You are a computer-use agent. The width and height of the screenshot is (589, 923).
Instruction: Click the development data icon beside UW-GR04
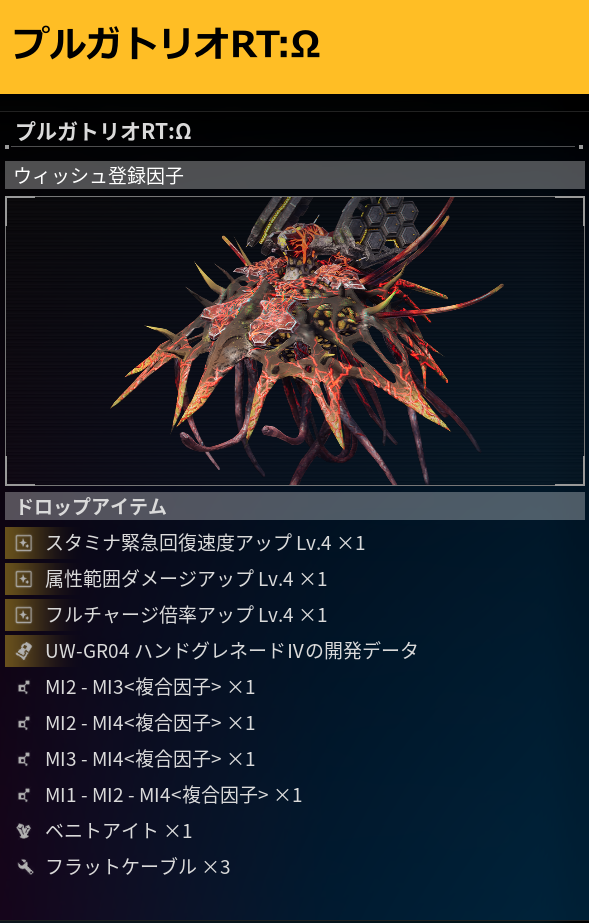point(24,651)
